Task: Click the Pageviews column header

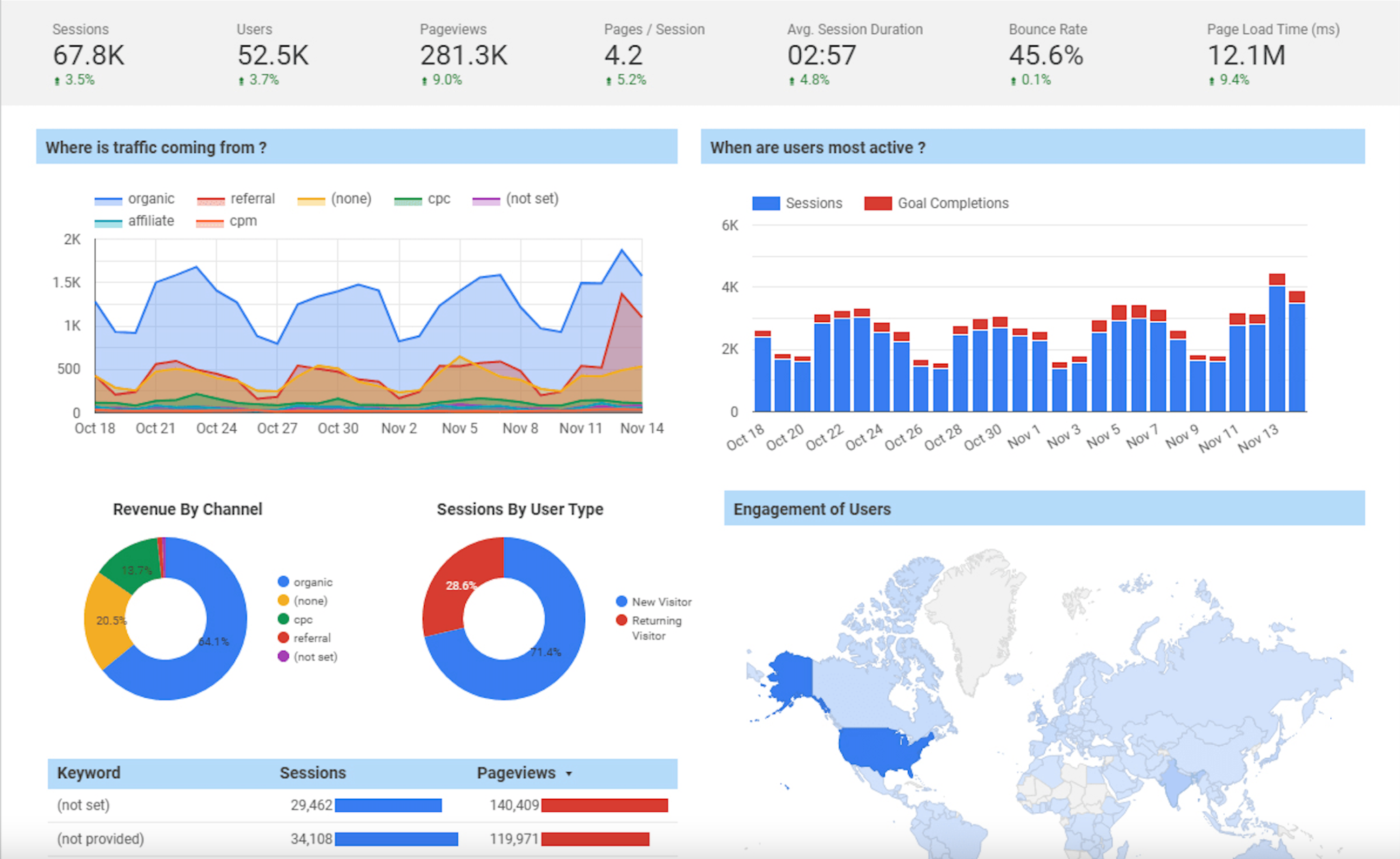Action: [516, 773]
